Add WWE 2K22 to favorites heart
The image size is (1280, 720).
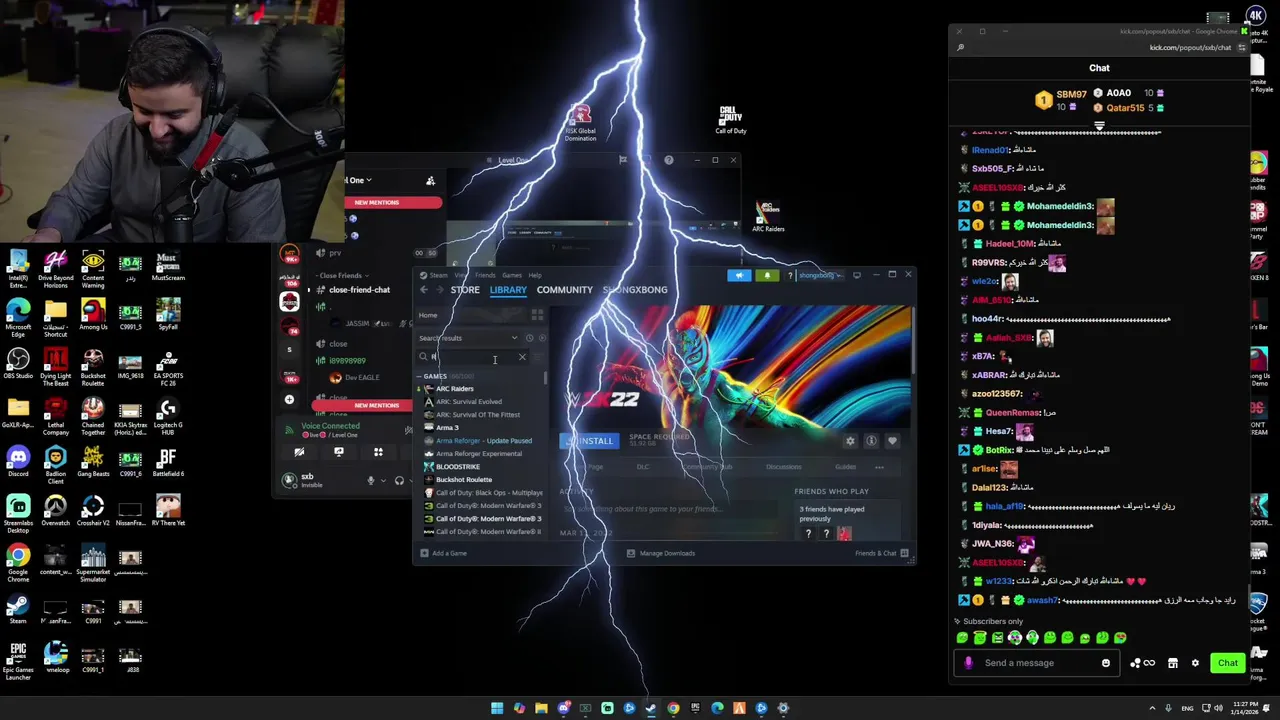(x=892, y=441)
